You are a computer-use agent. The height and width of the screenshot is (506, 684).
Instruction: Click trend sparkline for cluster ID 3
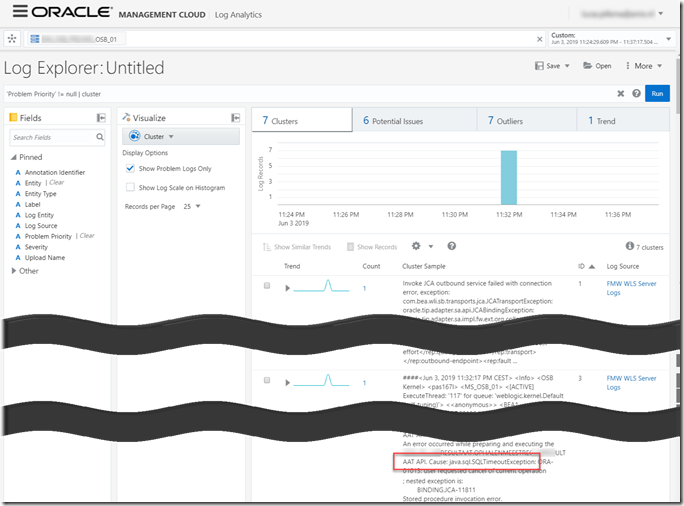coord(321,380)
